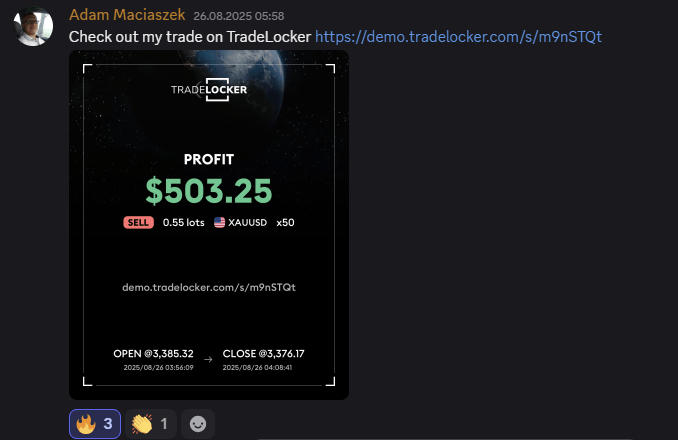Open the TradeLocker trade card image
Viewport: 678px width, 440px height.
(209, 225)
